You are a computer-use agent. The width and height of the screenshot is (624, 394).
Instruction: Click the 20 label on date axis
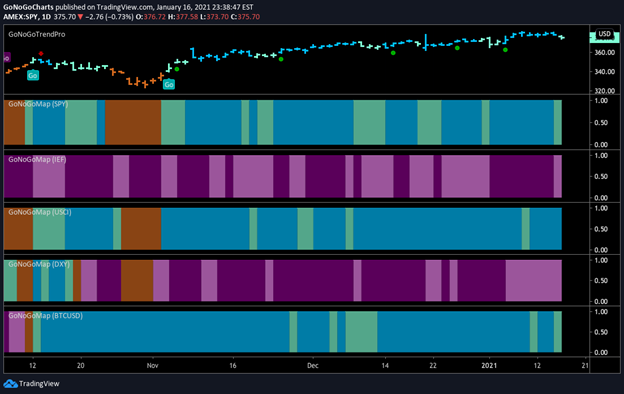81,365
